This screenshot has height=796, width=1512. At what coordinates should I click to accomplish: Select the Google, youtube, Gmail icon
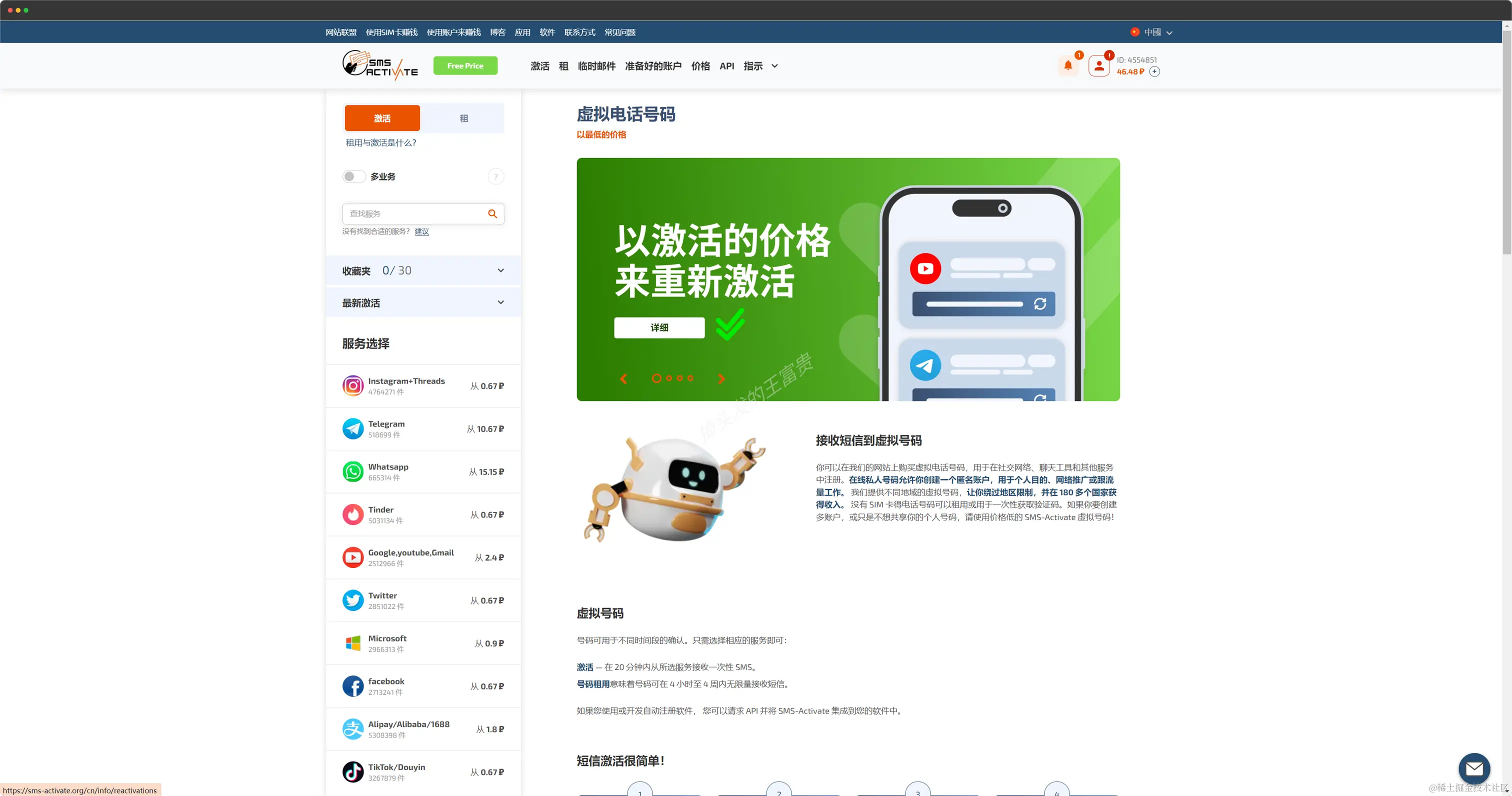(x=353, y=557)
